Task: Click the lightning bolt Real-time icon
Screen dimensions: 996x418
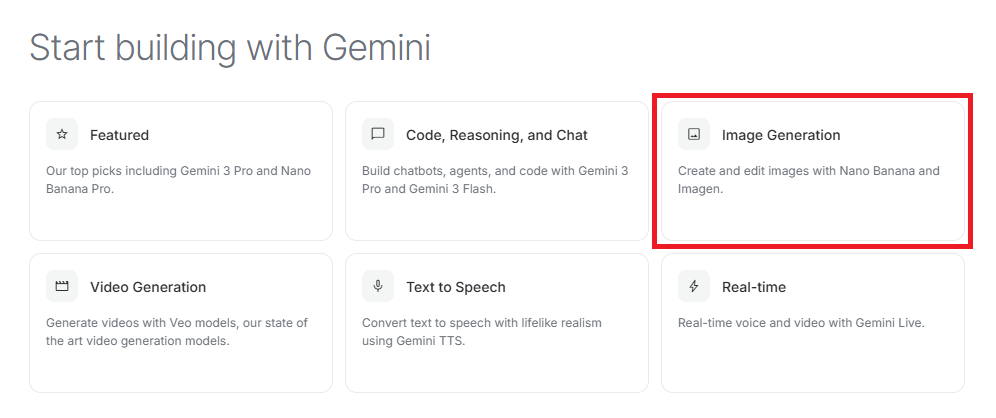Action: pos(694,286)
